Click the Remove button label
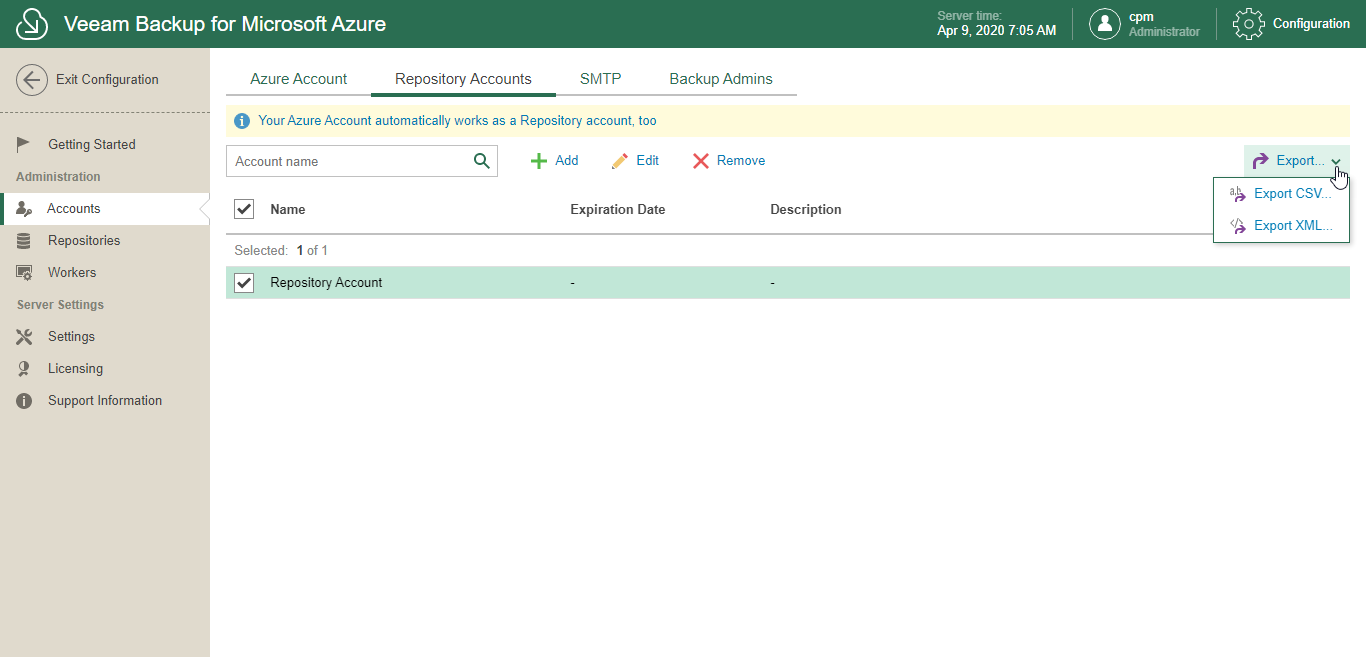The image size is (1366, 657). click(741, 161)
